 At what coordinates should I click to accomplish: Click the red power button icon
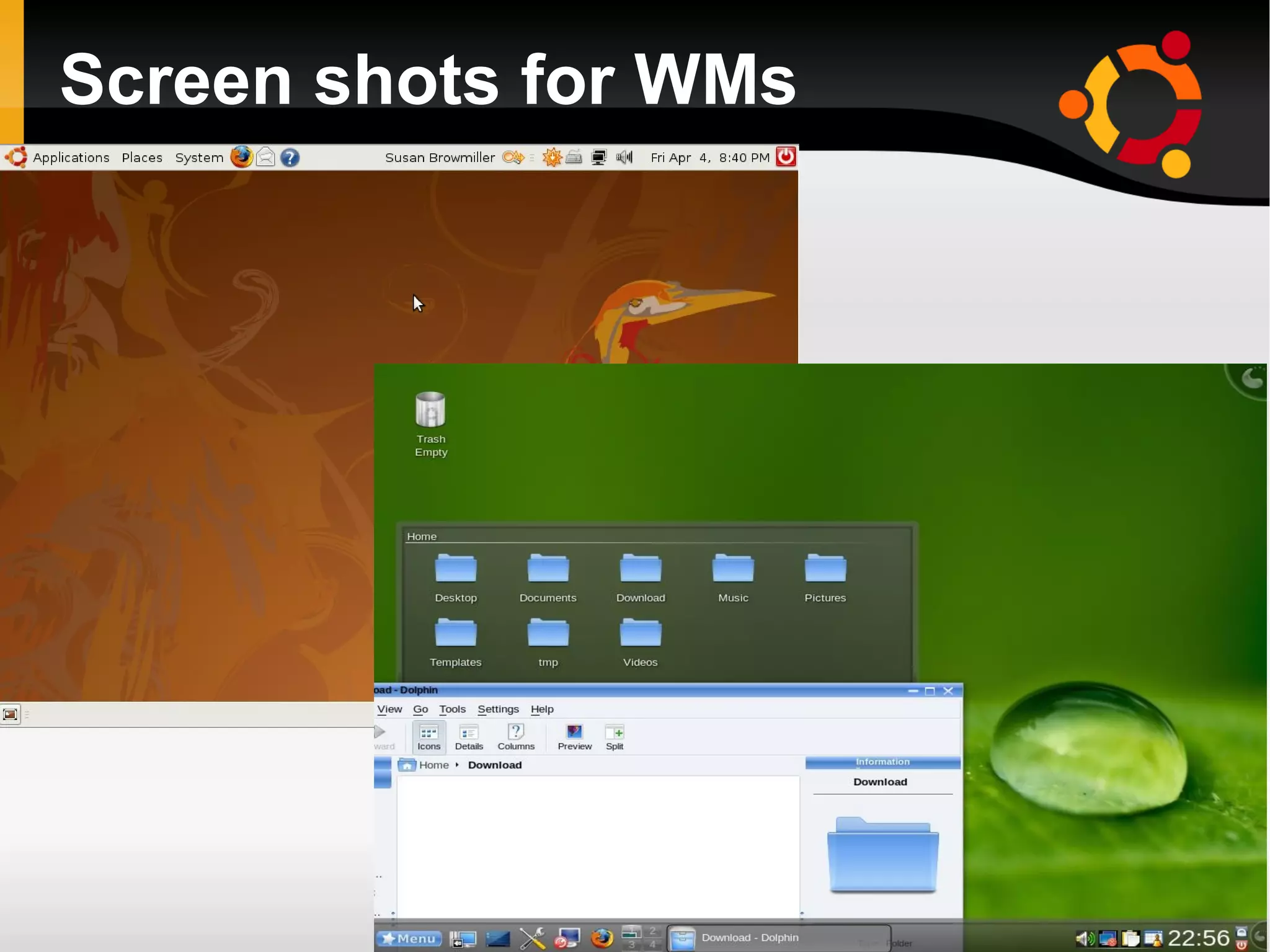point(786,156)
